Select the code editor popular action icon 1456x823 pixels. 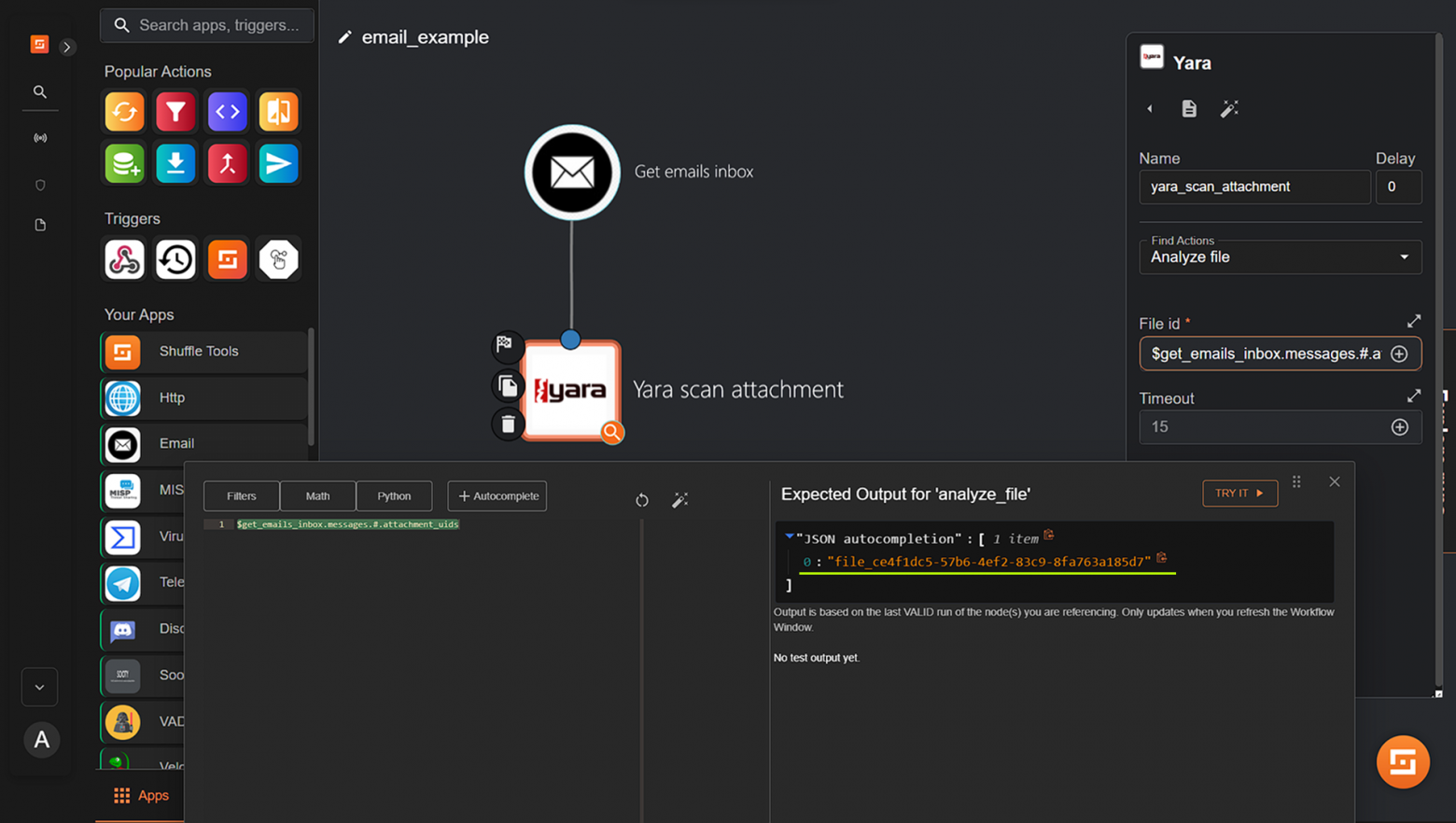coord(227,111)
